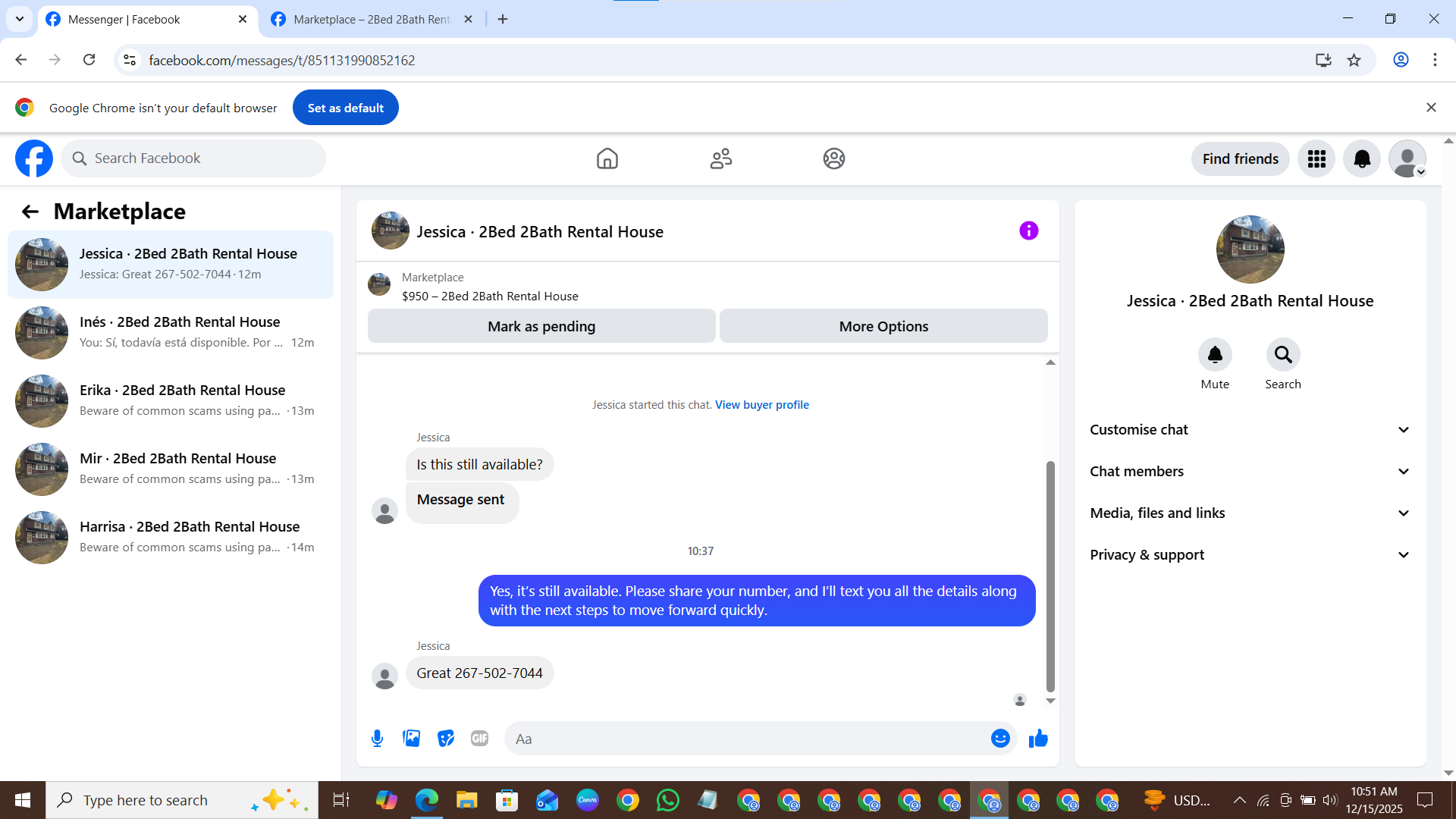Open the Groups icon in top navigation

[x=834, y=158]
